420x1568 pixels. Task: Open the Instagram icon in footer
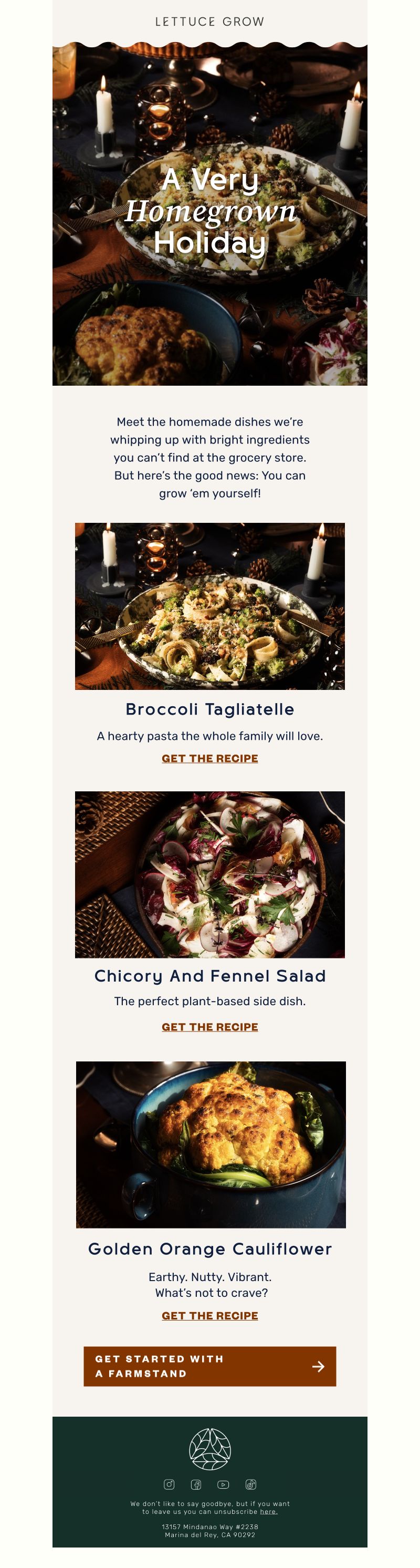pyautogui.click(x=169, y=1484)
